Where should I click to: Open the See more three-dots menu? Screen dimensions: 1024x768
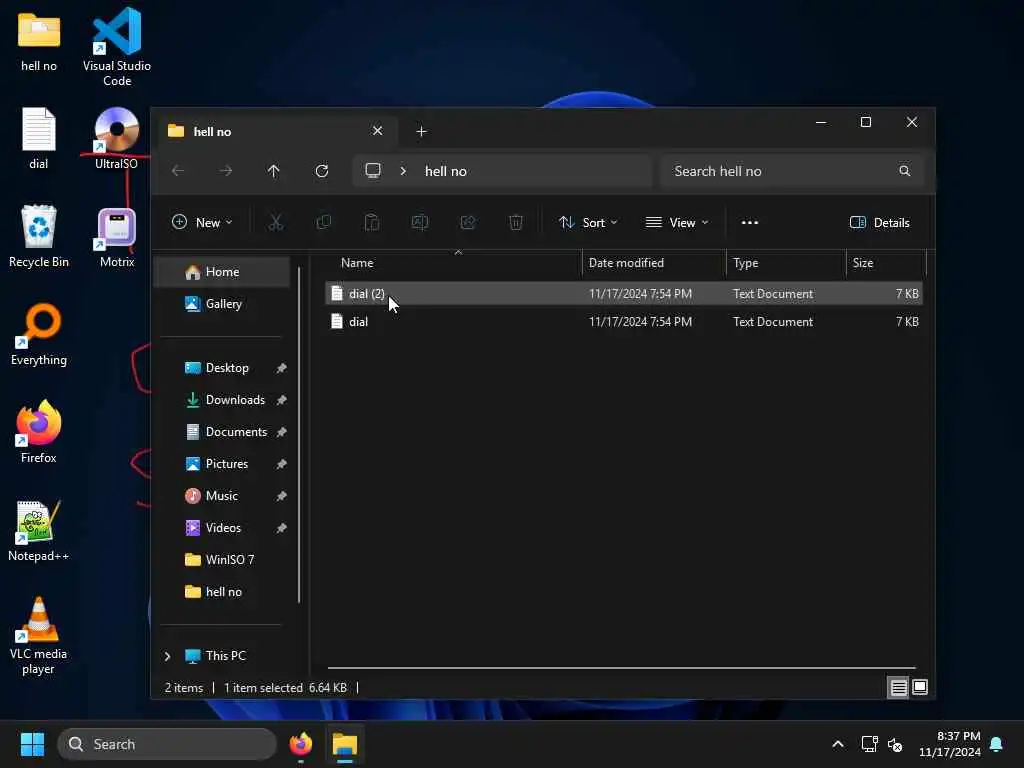[x=750, y=223]
